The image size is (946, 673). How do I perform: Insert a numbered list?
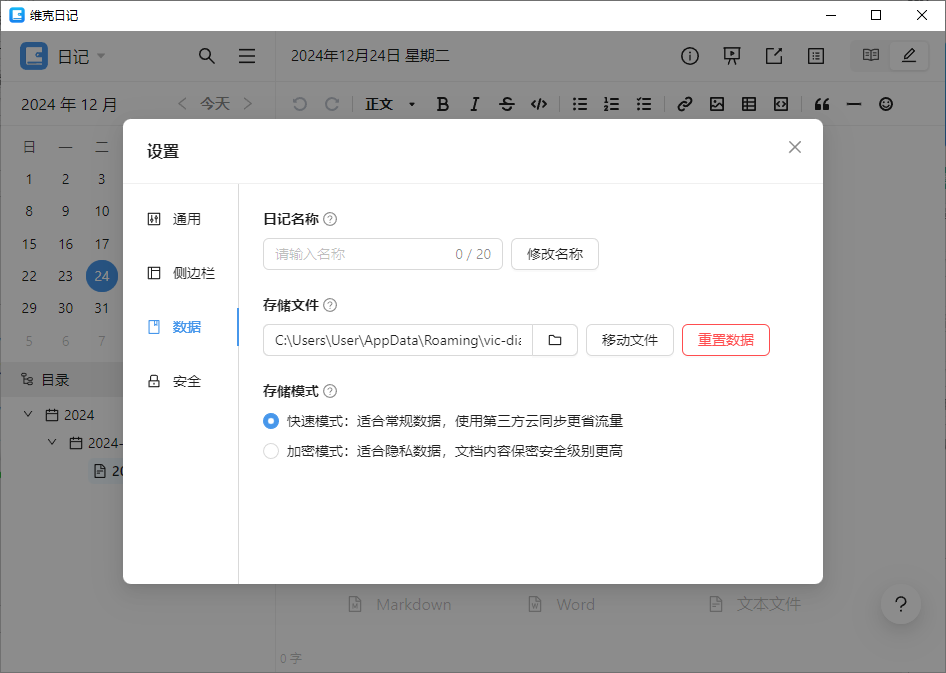[612, 104]
